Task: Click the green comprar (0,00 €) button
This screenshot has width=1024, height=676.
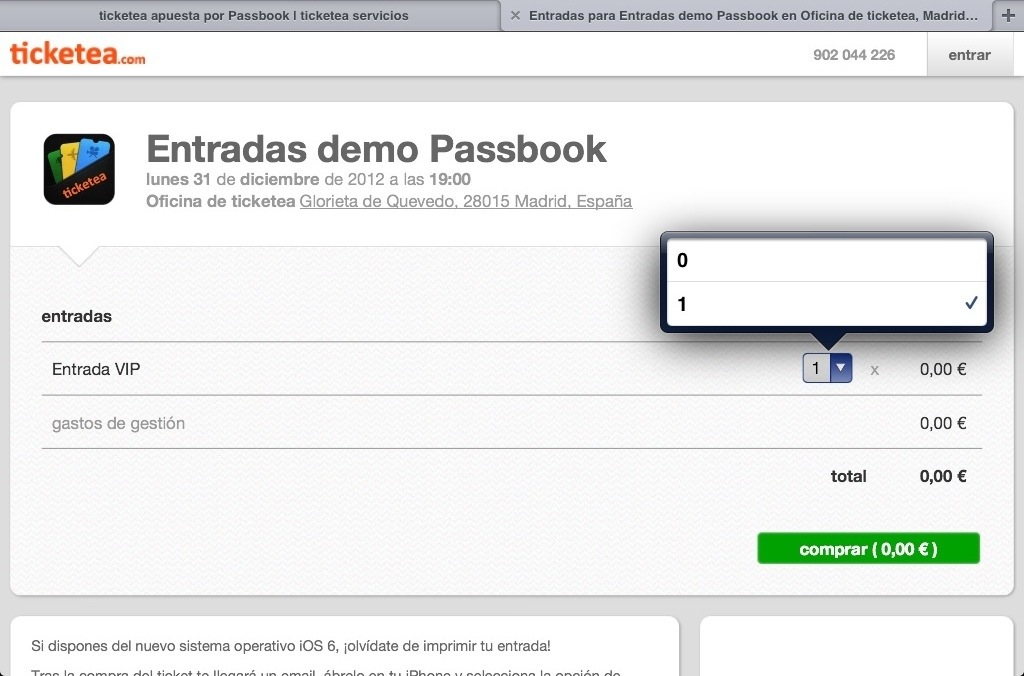Action: pos(868,549)
